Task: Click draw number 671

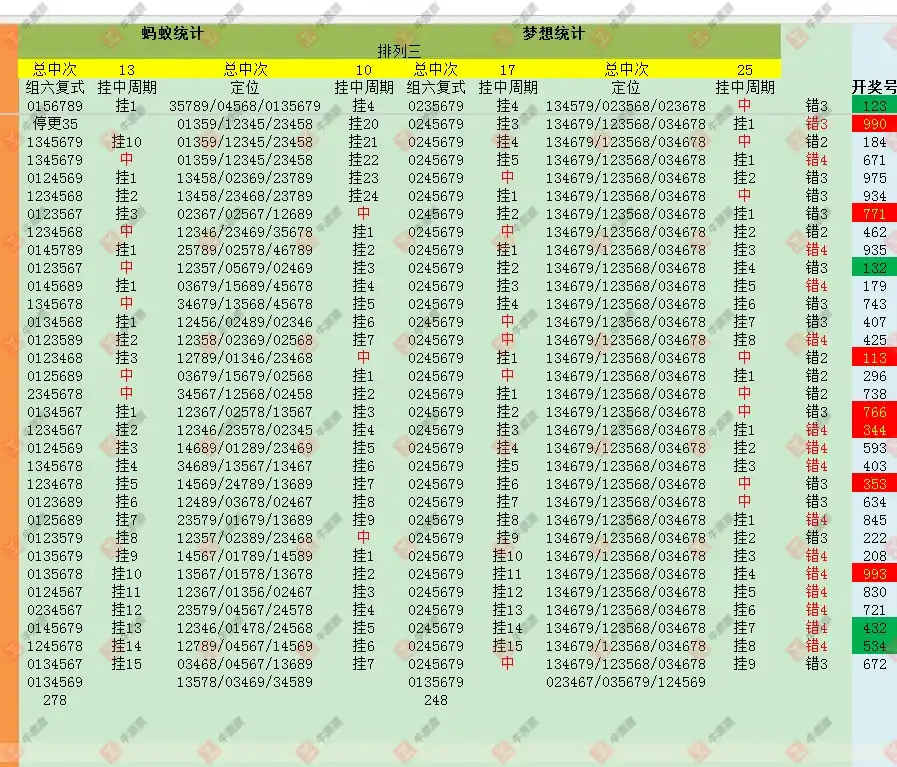Action: point(875,160)
